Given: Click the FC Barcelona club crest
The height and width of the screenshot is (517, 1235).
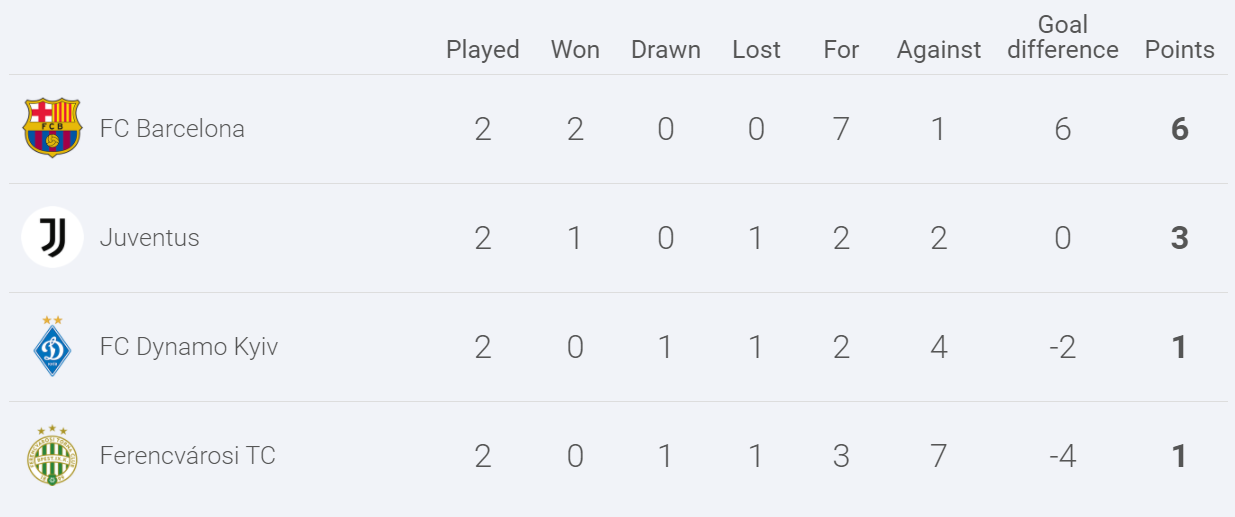Looking at the screenshot, I should tap(52, 128).
